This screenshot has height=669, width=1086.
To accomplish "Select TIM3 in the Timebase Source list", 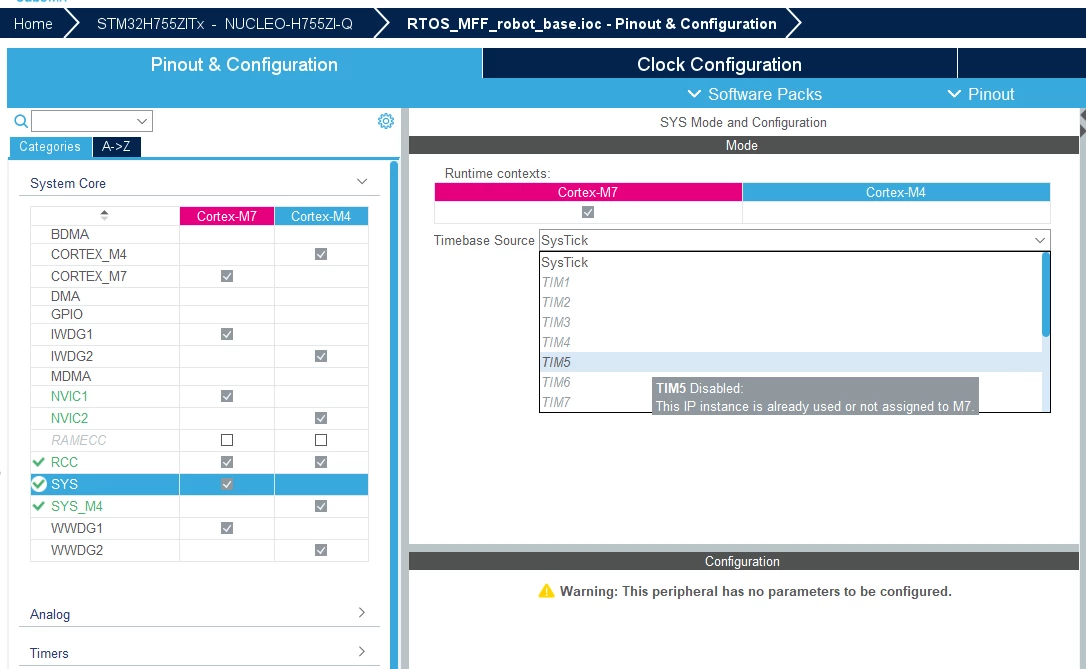I will point(791,323).
